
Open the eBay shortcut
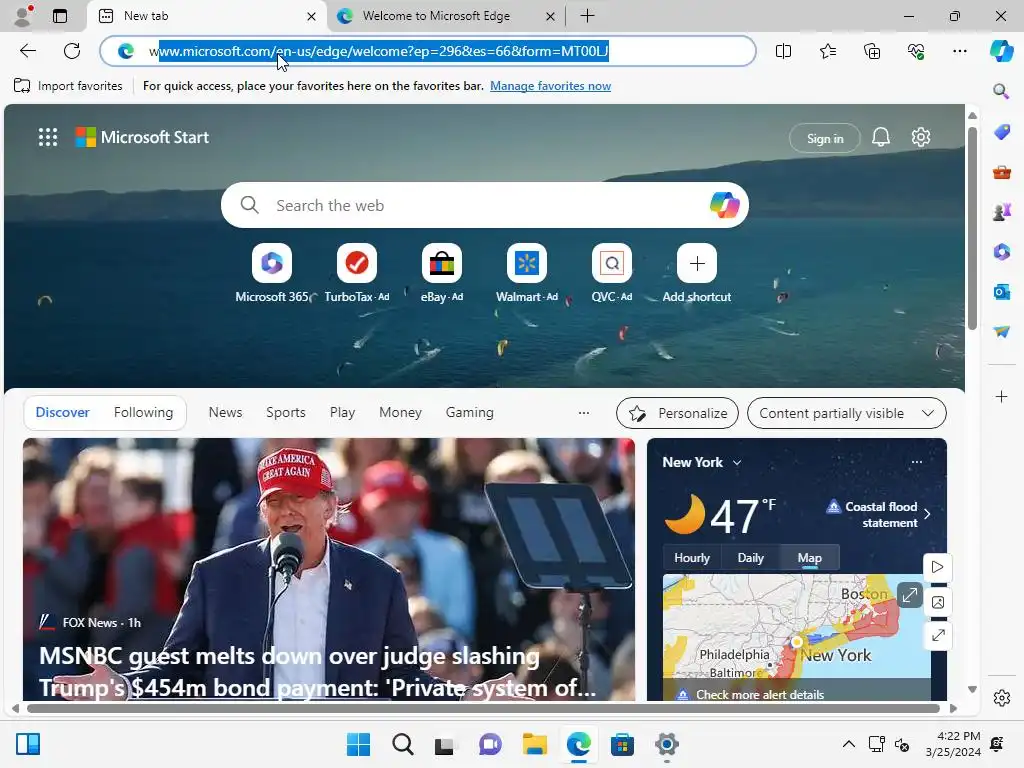tap(441, 263)
